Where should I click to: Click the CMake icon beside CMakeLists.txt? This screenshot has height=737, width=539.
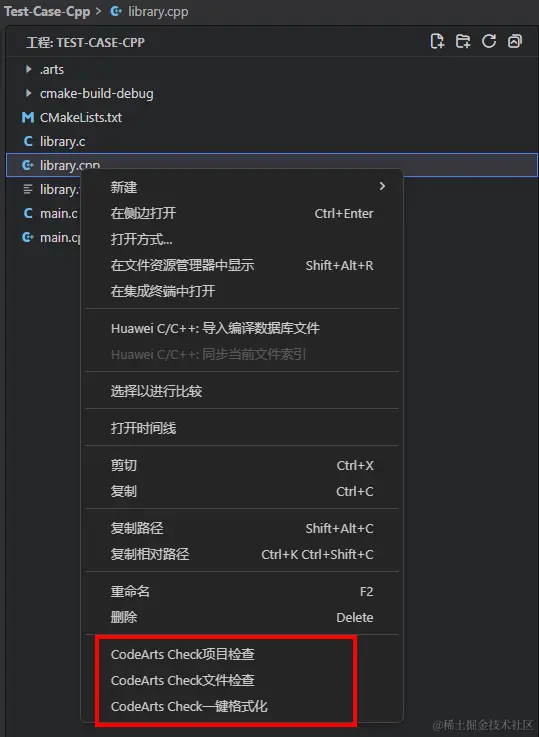tap(28, 117)
